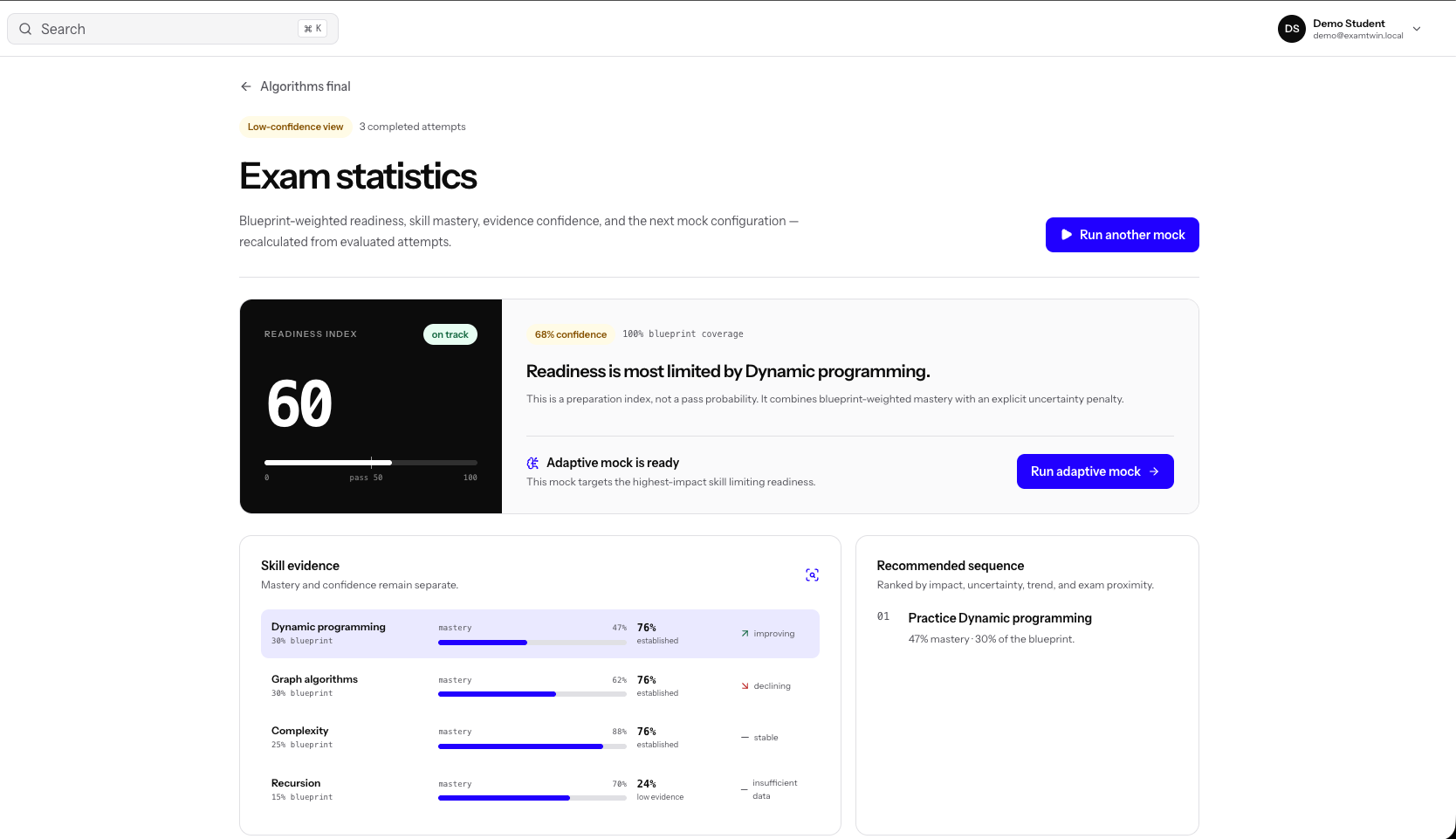Select the Recursion skill row

tap(539, 789)
